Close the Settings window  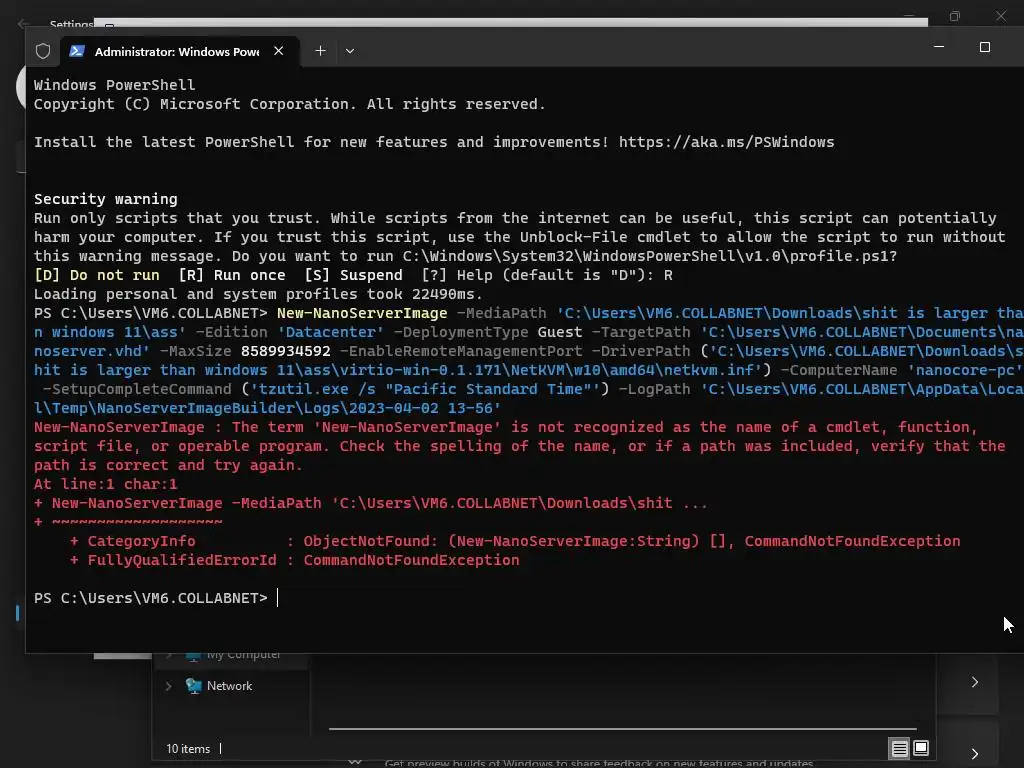click(1001, 16)
